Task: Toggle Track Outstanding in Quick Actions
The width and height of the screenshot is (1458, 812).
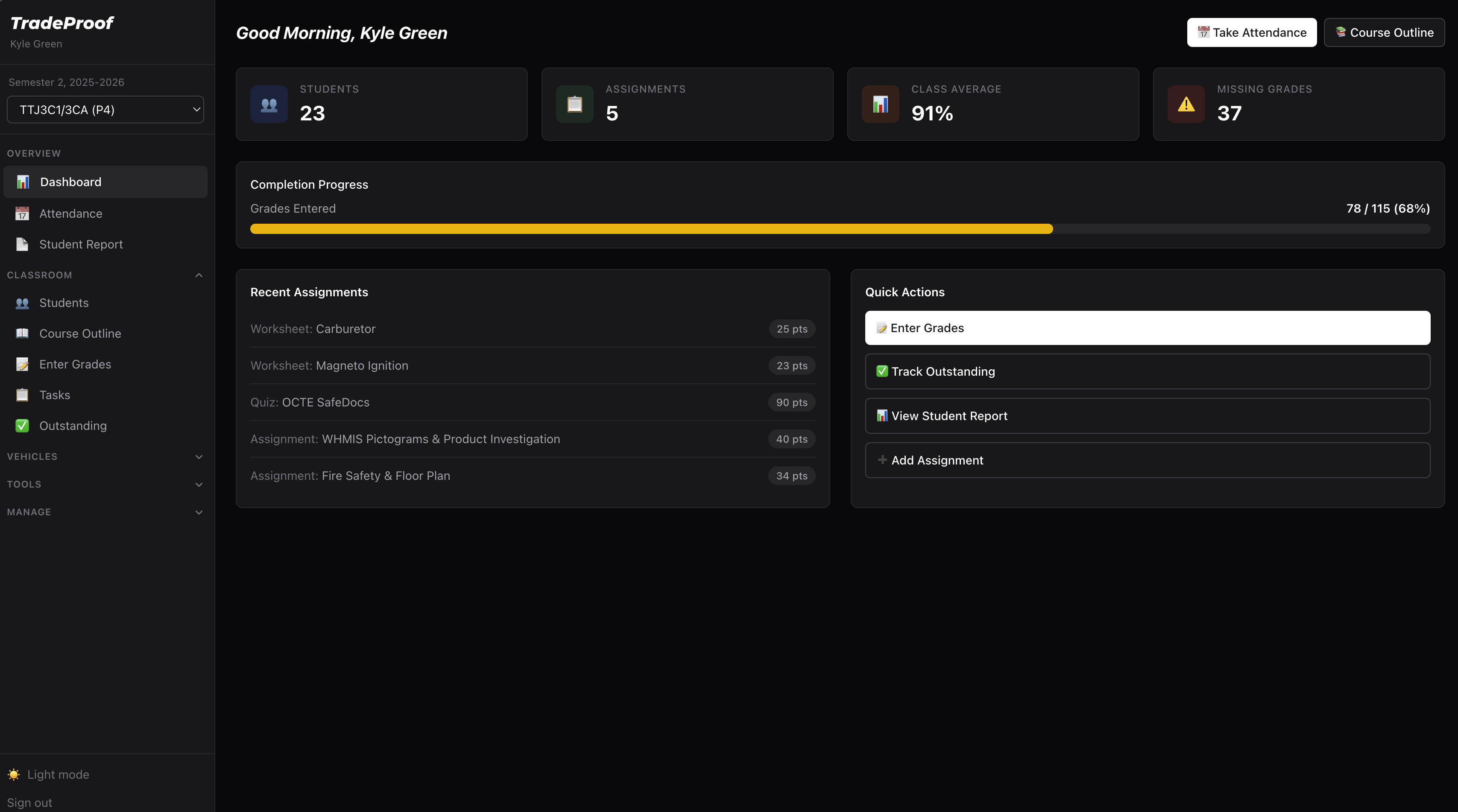Action: point(1147,371)
